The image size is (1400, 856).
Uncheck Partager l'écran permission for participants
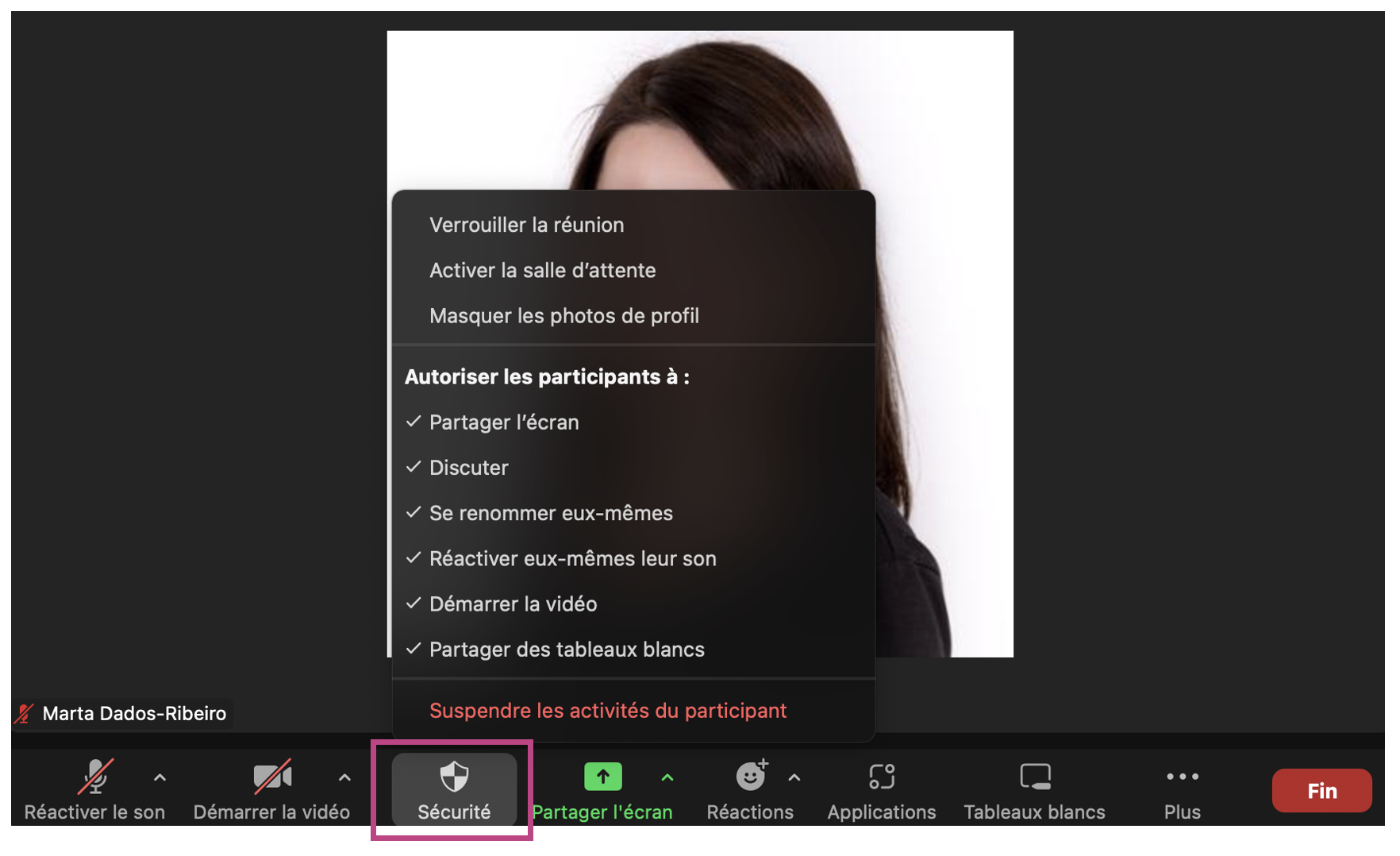point(503,422)
